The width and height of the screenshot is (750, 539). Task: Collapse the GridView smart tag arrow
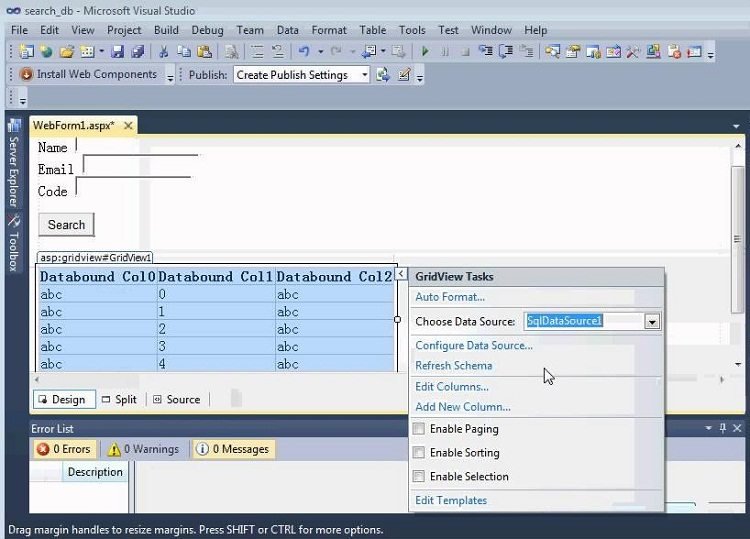coord(401,274)
